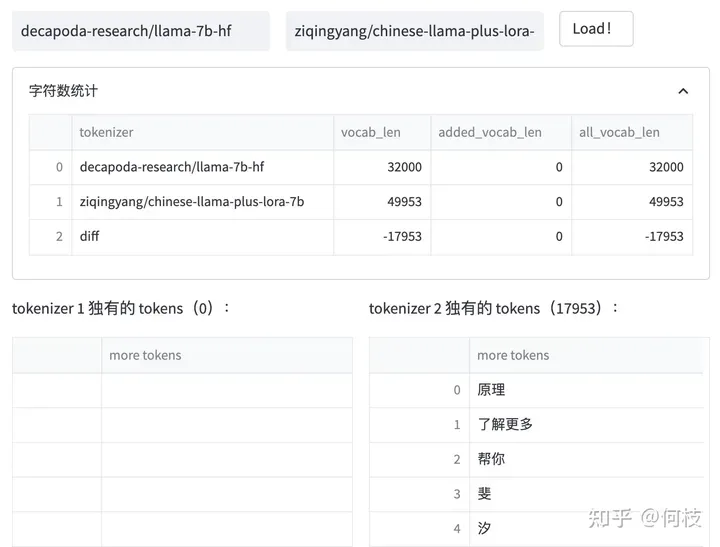
Task: Sort by the added_vocab_len column header
Action: click(x=501, y=132)
